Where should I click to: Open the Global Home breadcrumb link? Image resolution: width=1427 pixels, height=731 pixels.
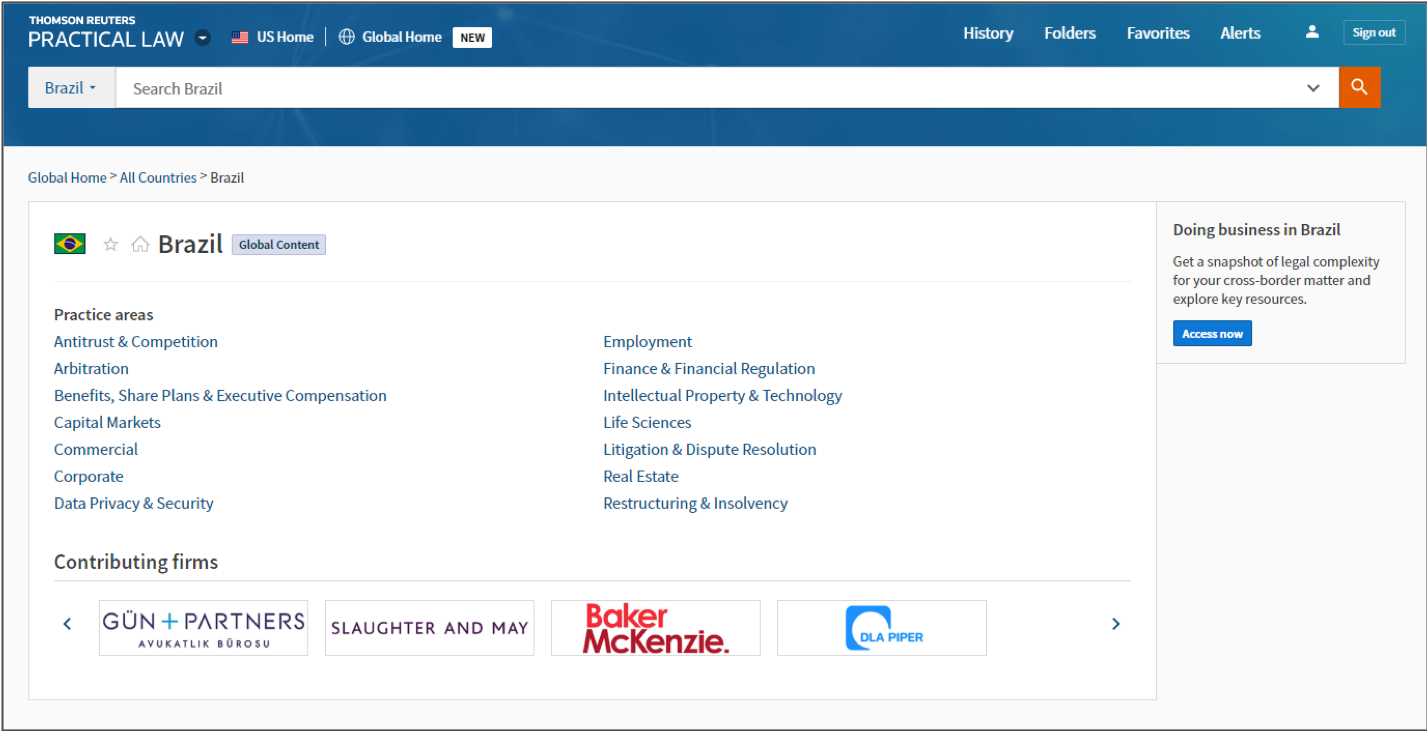[x=67, y=178]
